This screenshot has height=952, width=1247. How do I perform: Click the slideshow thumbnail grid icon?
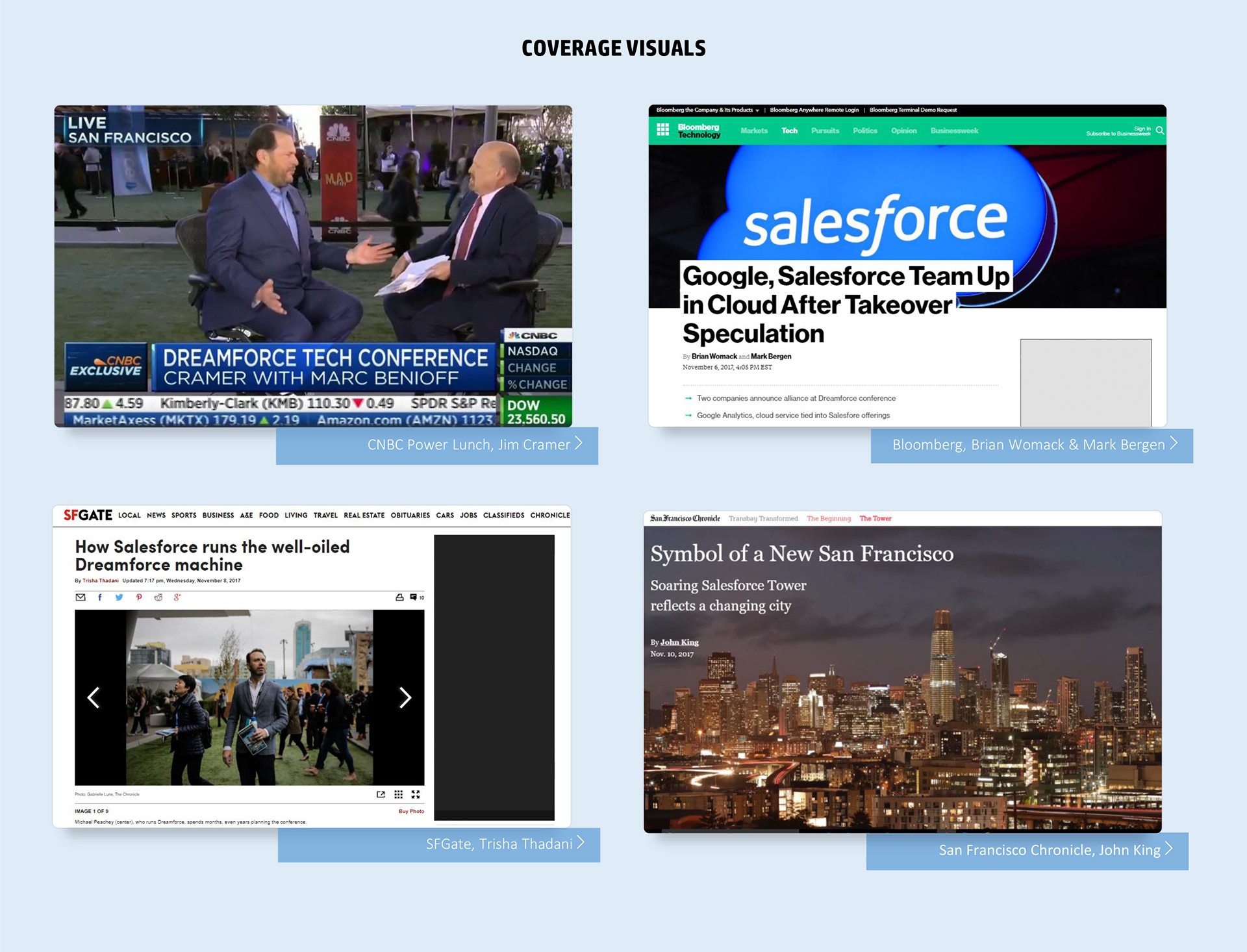point(398,794)
